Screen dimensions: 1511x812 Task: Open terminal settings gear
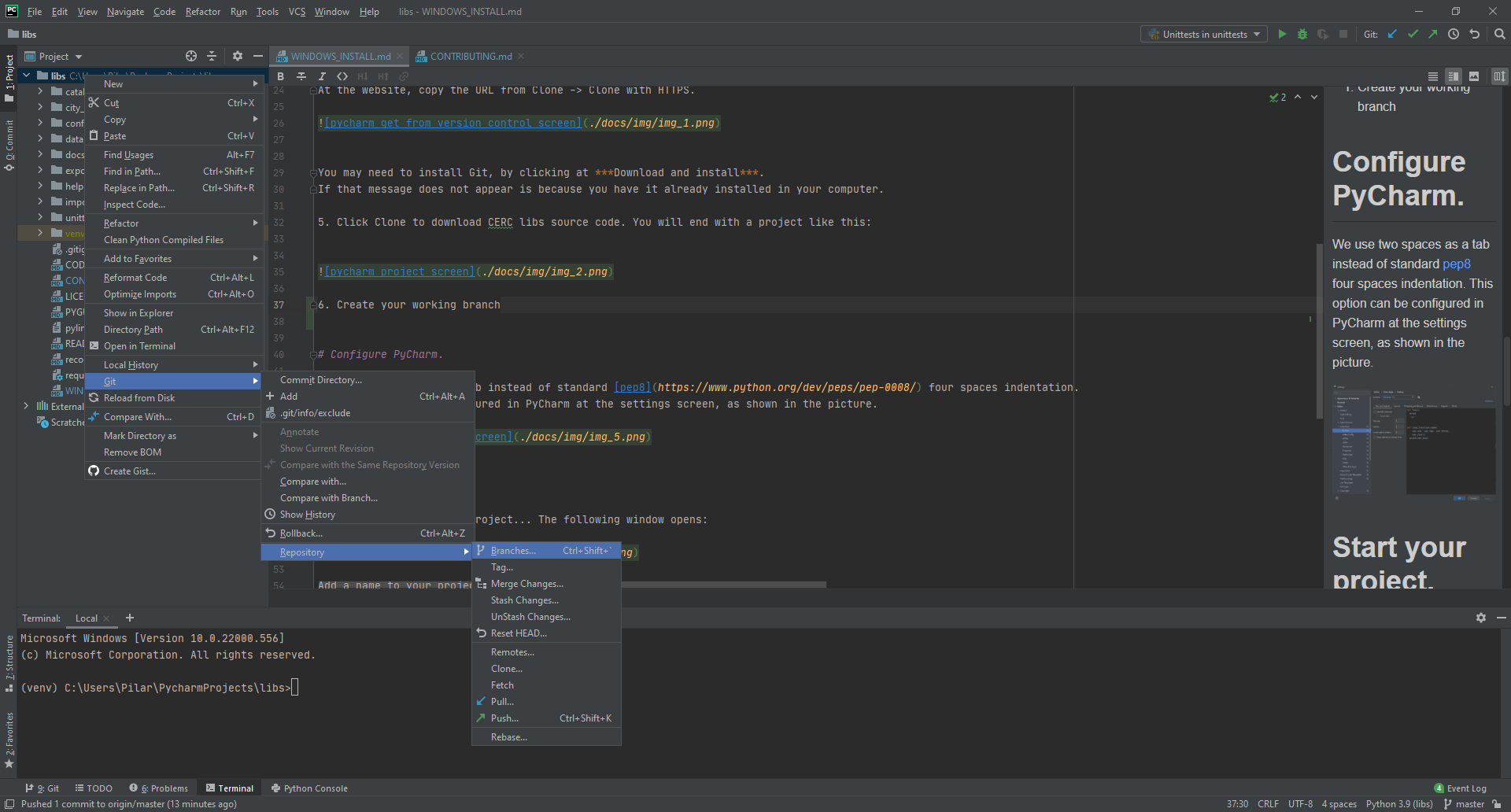(1480, 618)
